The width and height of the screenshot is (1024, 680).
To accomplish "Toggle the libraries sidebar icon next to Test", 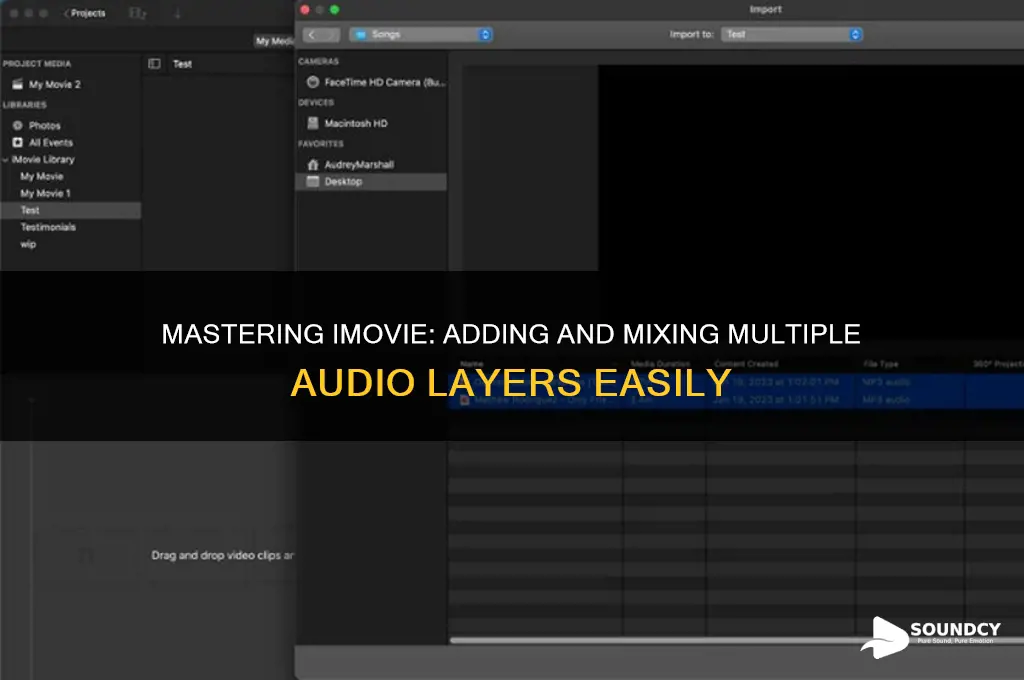I will 154,63.
